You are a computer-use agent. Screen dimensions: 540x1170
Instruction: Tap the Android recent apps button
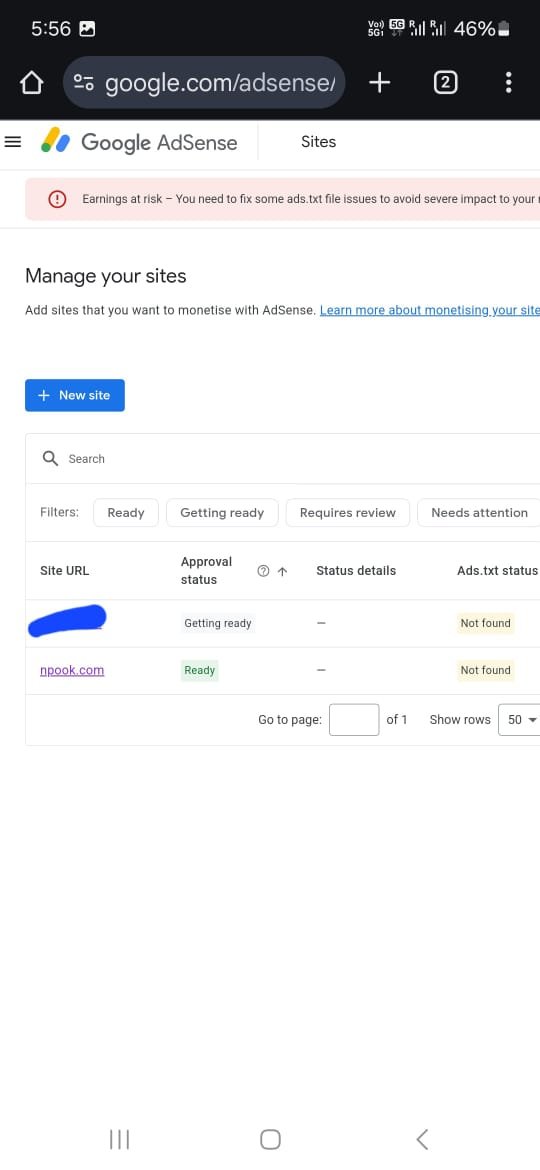click(119, 1139)
